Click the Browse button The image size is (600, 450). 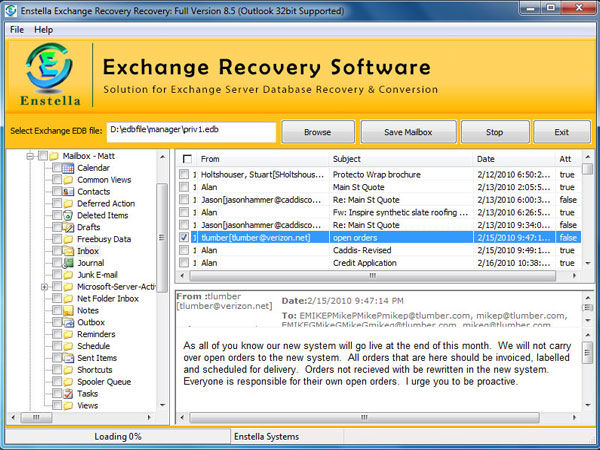click(x=318, y=132)
